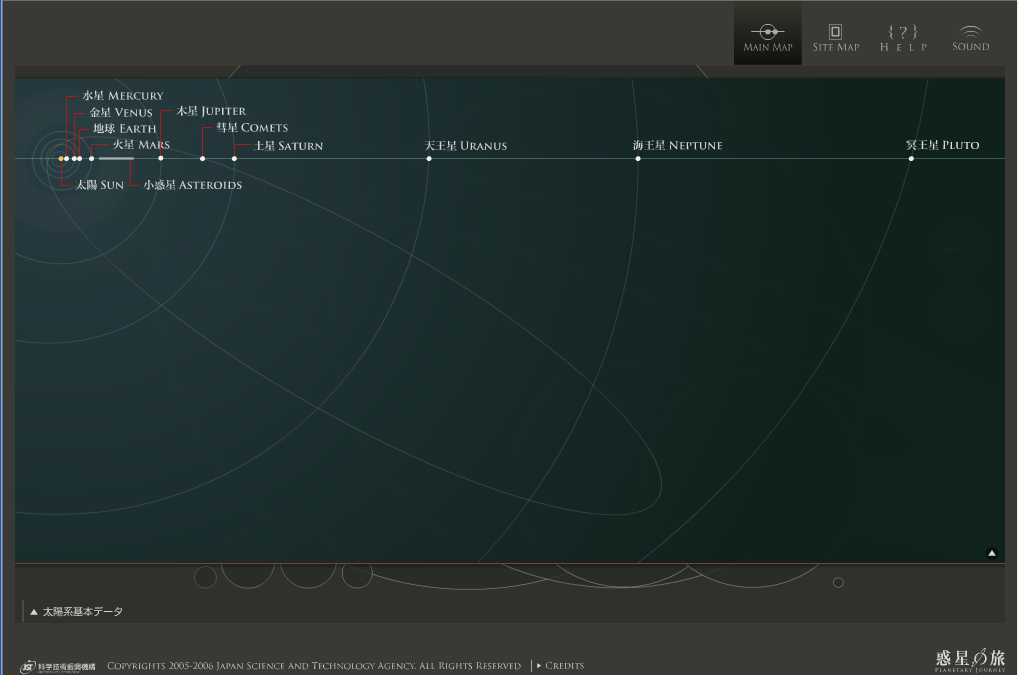Screen dimensions: 1019x675
Task: Select the Jupiter label
Action: tap(211, 111)
